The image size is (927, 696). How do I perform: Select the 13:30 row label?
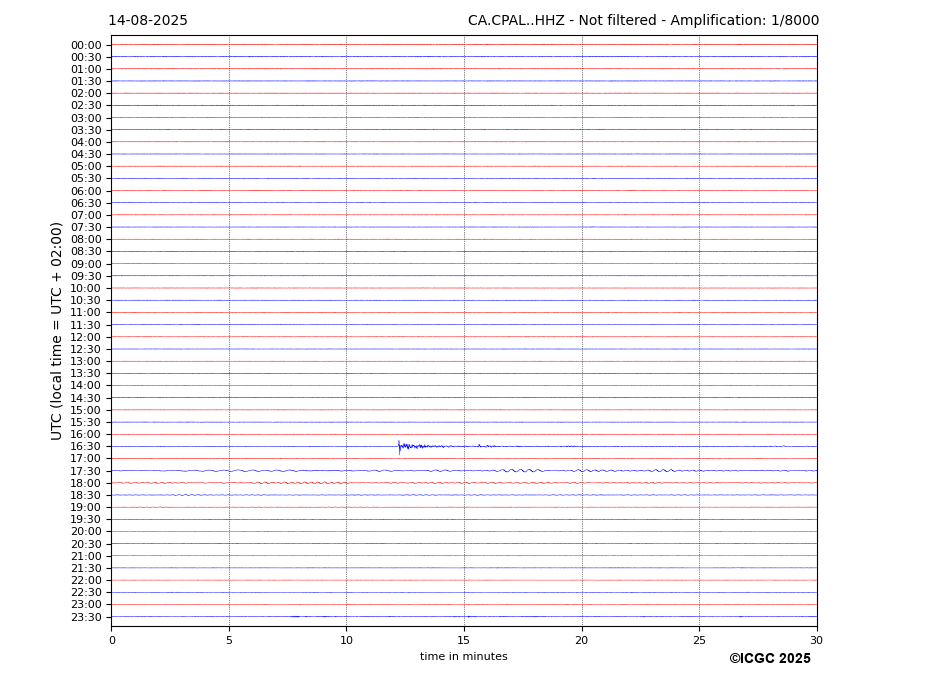pyautogui.click(x=86, y=374)
